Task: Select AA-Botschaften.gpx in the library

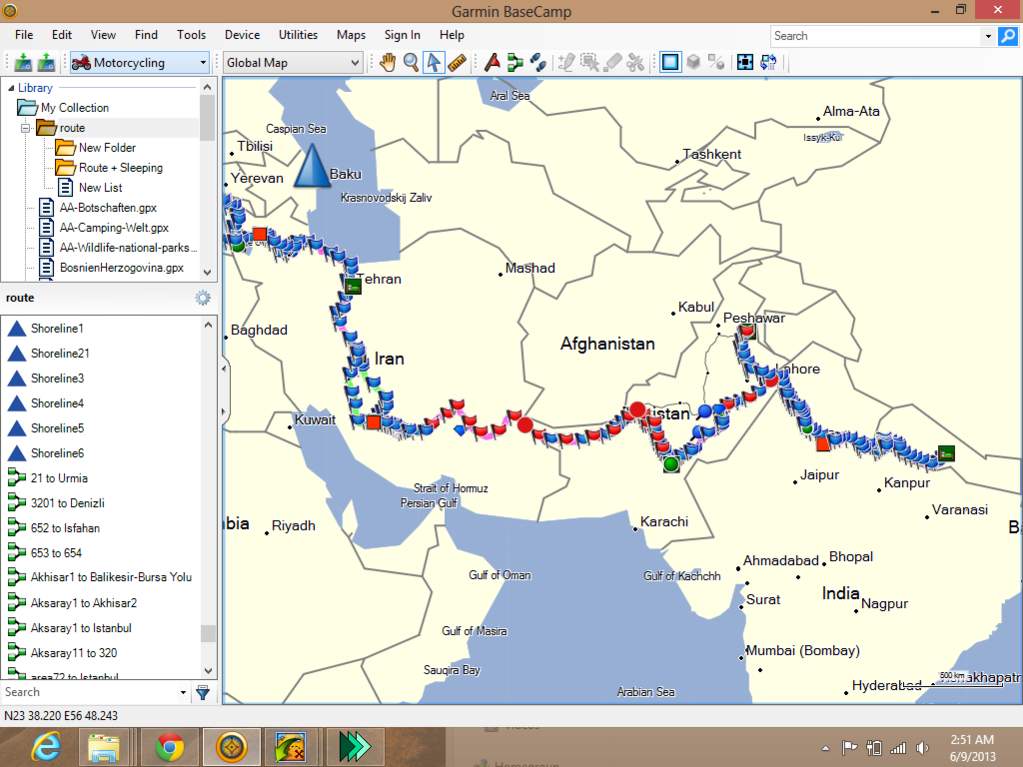Action: click(x=108, y=208)
